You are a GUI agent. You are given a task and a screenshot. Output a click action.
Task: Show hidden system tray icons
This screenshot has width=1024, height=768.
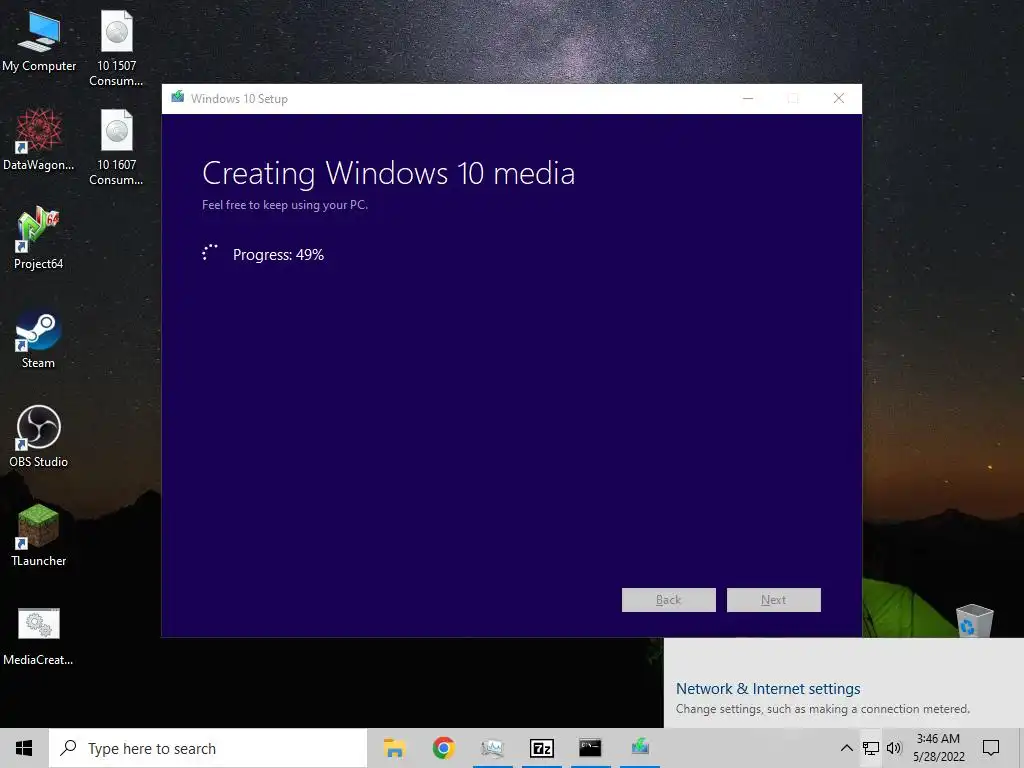pos(846,748)
